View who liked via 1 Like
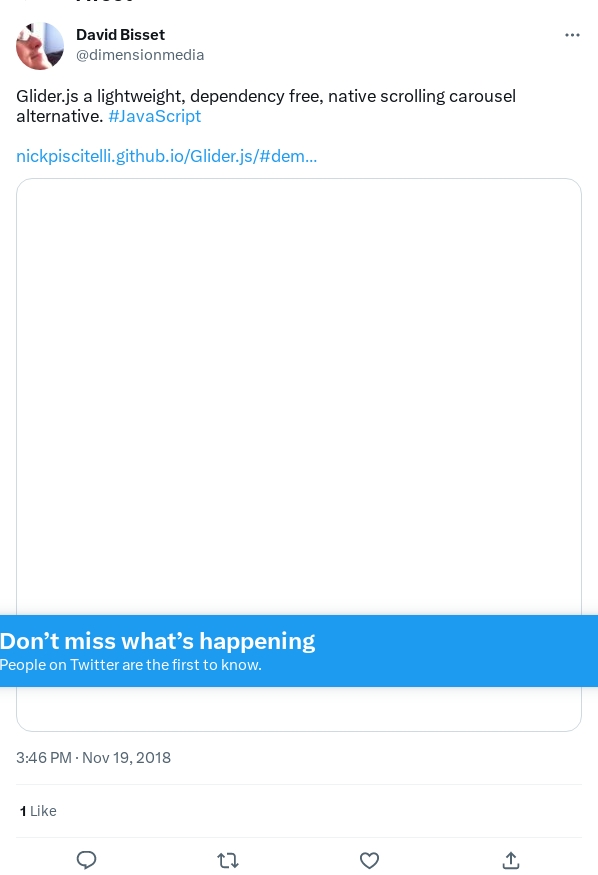Screen dimensions: 598x875 38,811
